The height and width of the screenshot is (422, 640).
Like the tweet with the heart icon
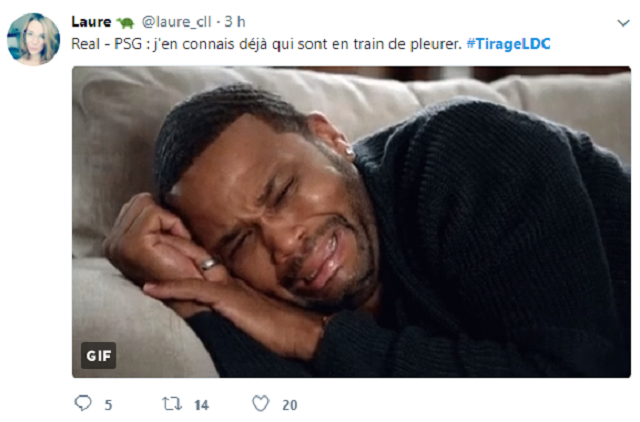(x=260, y=403)
